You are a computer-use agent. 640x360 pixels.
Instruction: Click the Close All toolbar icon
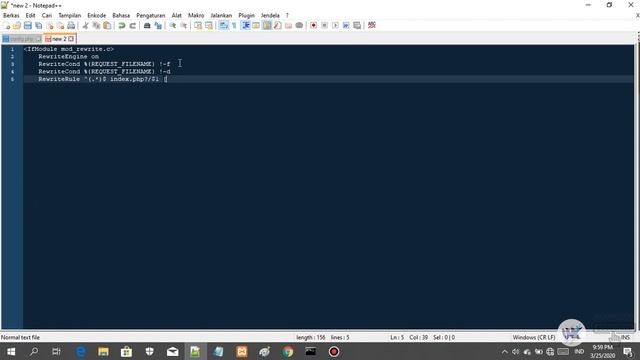tap(60, 26)
